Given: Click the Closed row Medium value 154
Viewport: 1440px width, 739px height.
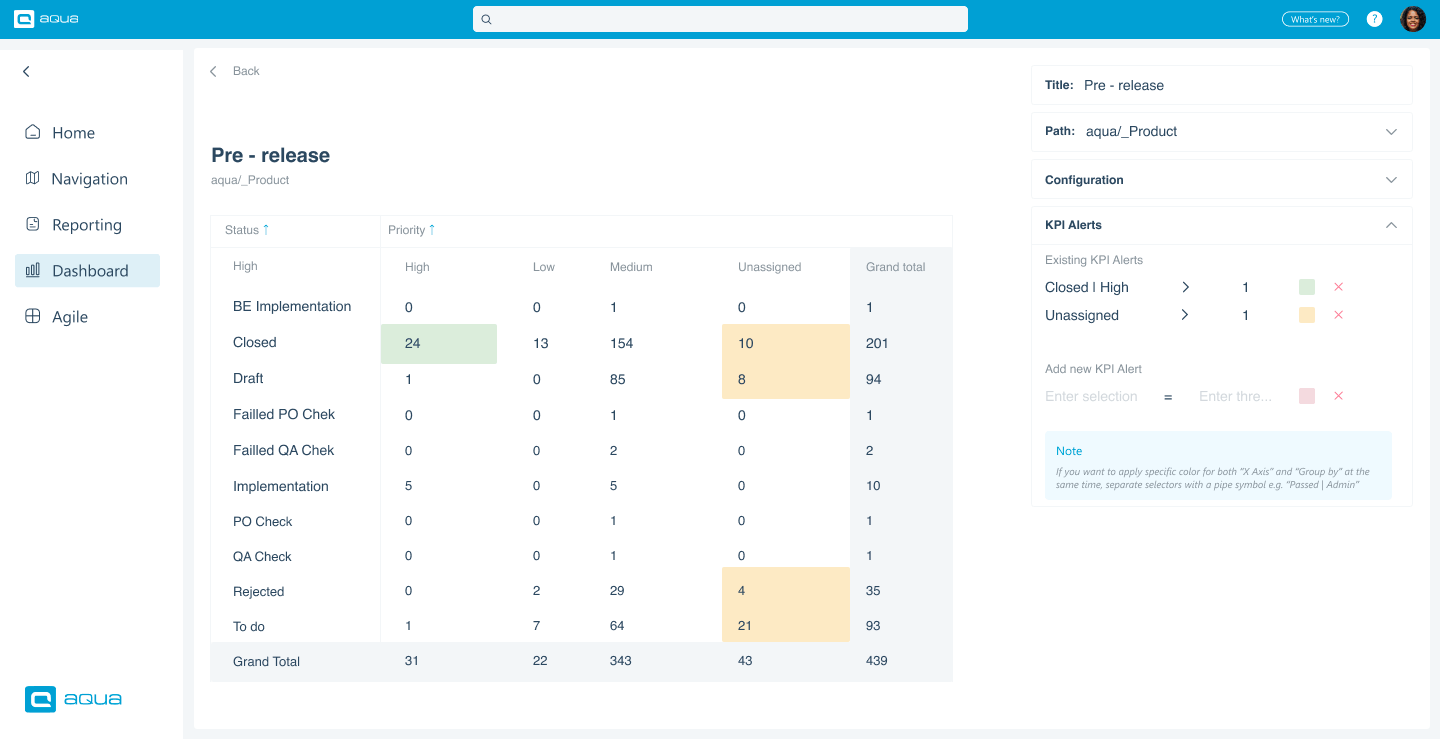Looking at the screenshot, I should [x=621, y=344].
